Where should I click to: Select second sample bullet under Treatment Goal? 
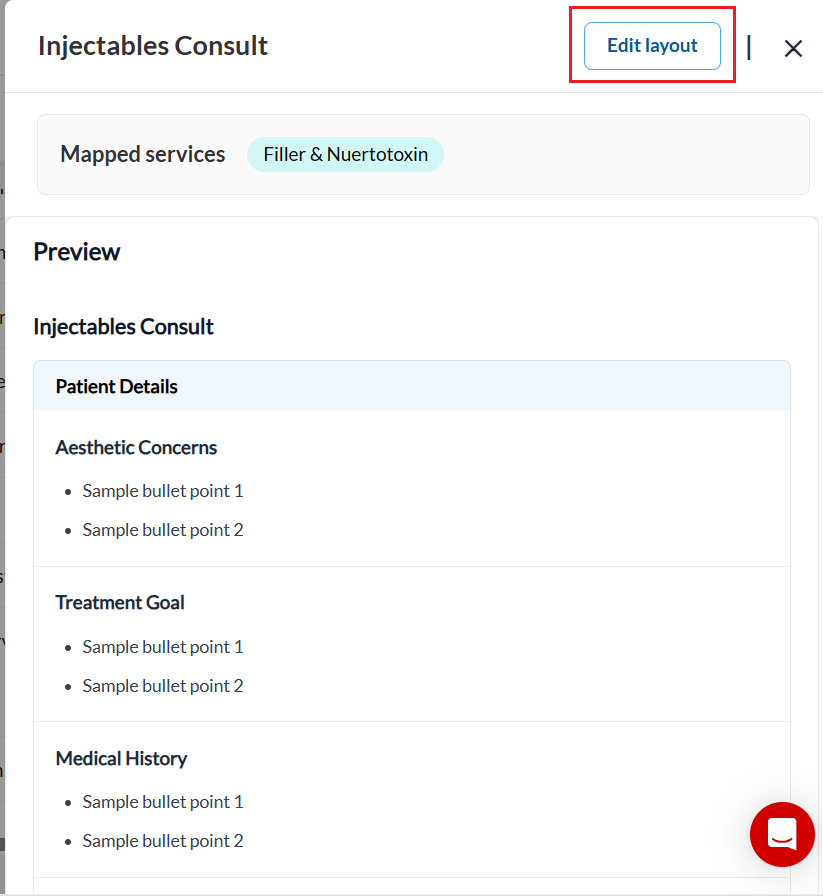pyautogui.click(x=163, y=686)
